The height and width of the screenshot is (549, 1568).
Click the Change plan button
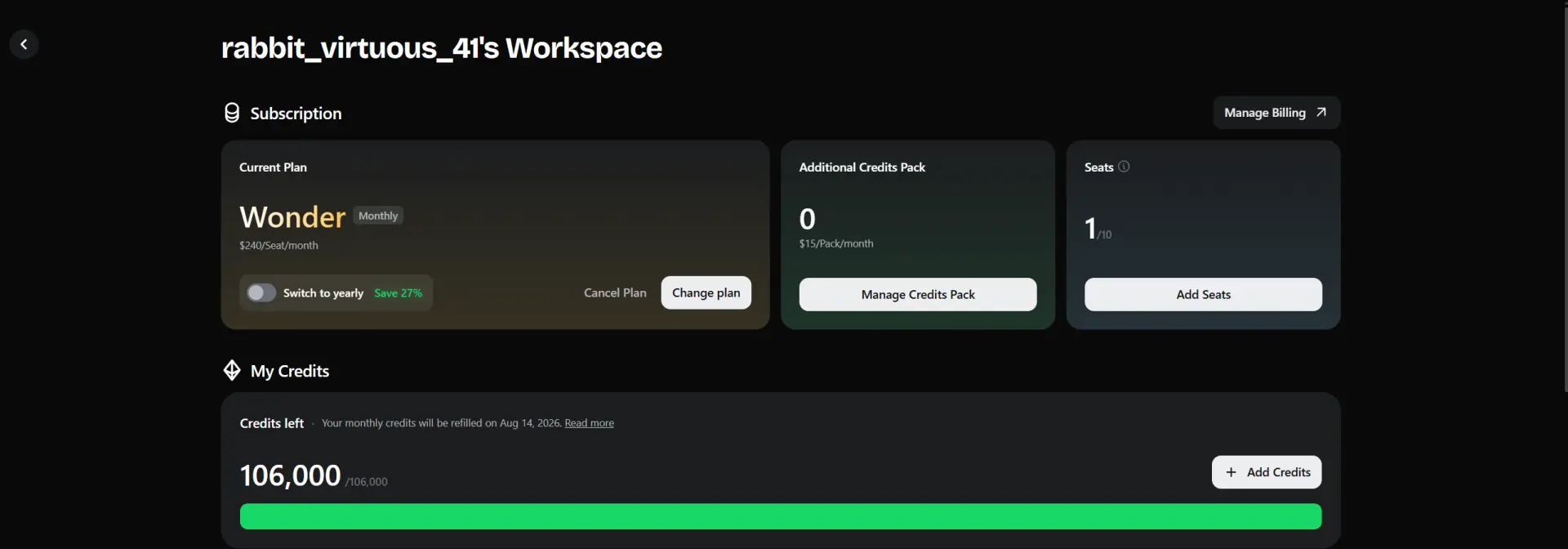[x=706, y=292]
